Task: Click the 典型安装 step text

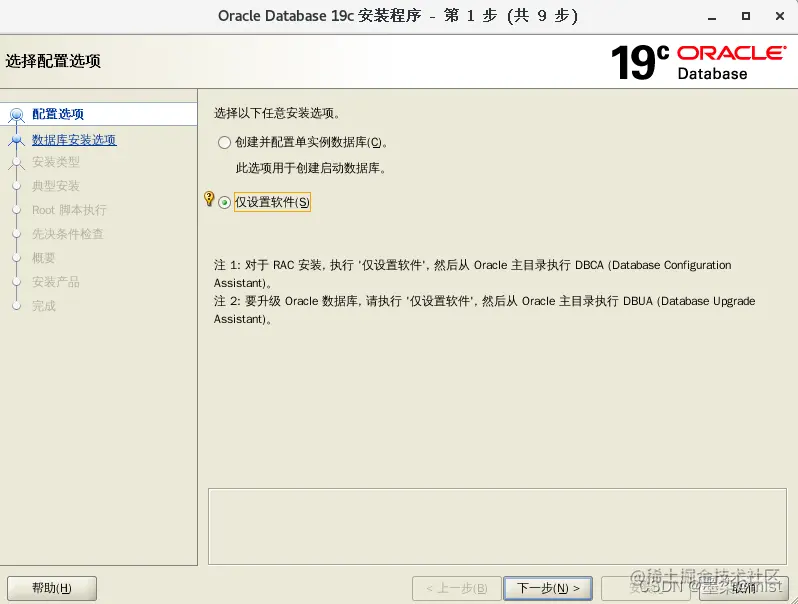Action: [56, 186]
